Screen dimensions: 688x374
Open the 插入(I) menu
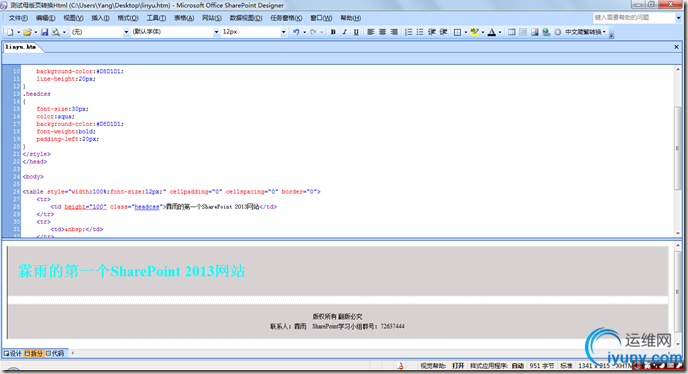pos(100,18)
